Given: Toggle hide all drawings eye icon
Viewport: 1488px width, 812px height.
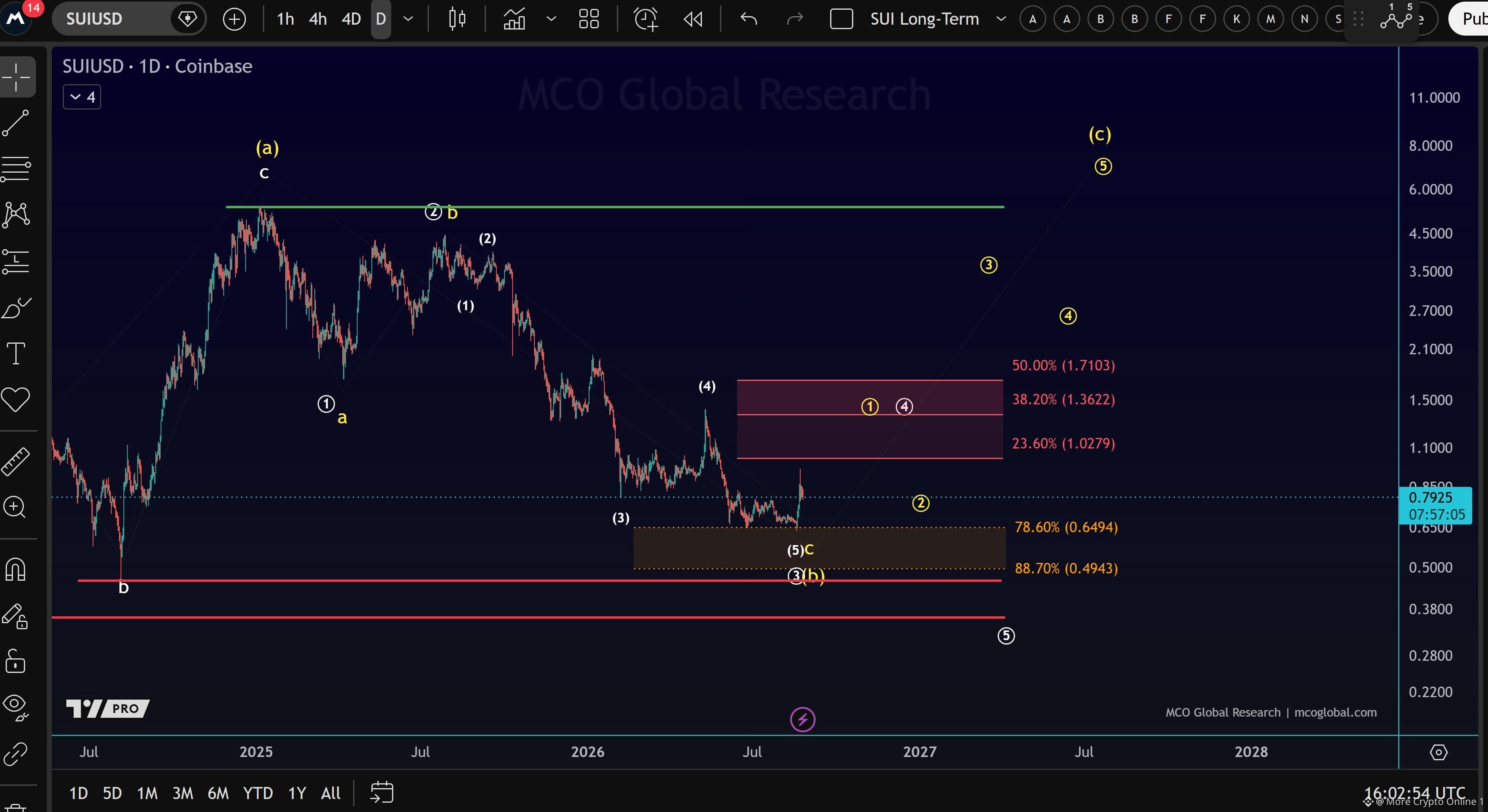Looking at the screenshot, I should [16, 708].
